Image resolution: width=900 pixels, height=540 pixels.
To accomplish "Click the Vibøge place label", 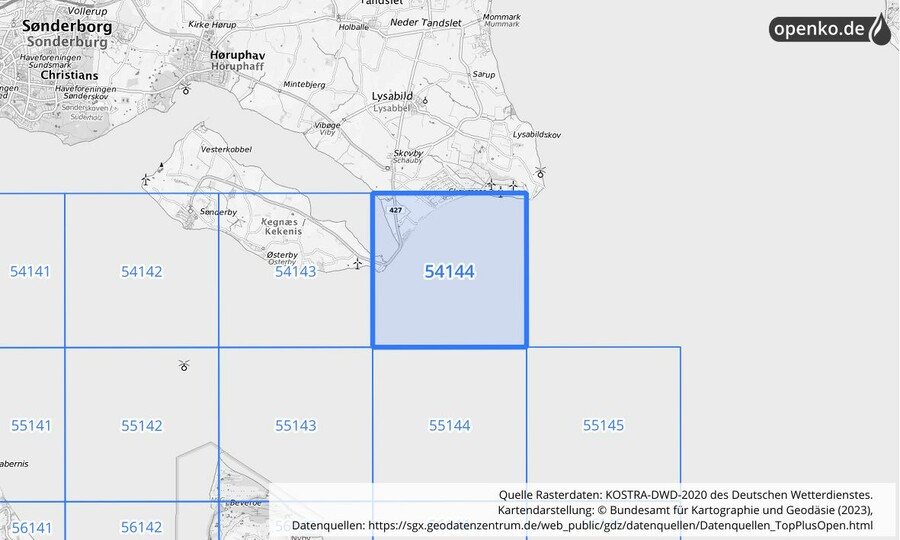I will pyautogui.click(x=327, y=125).
